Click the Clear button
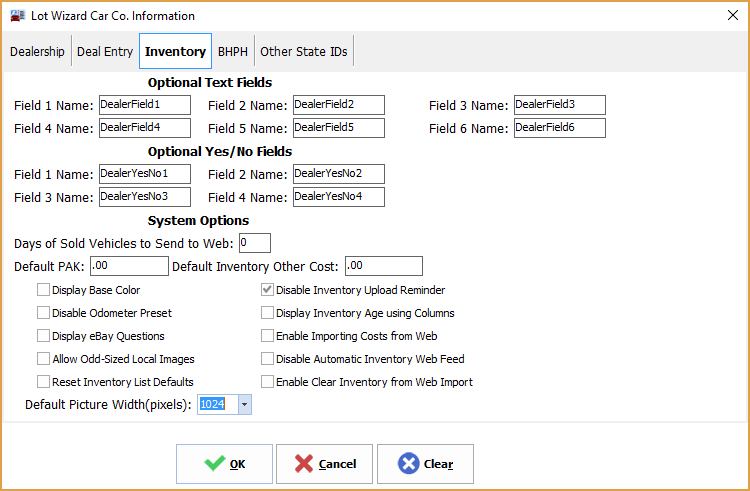750x491 pixels. 425,464
